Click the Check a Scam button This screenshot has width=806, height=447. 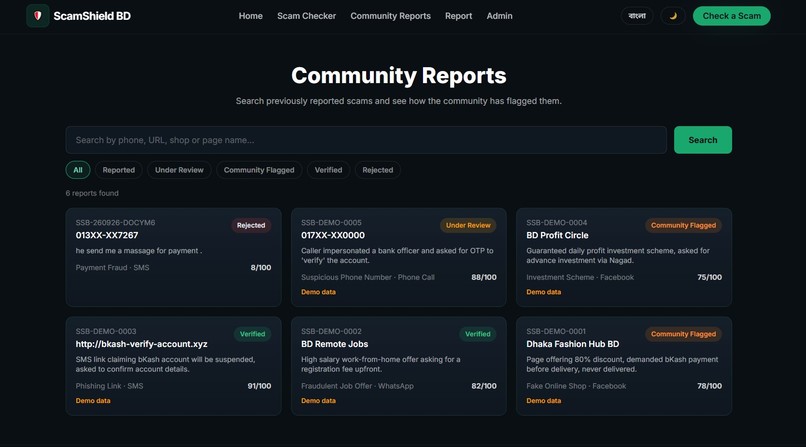pos(731,16)
